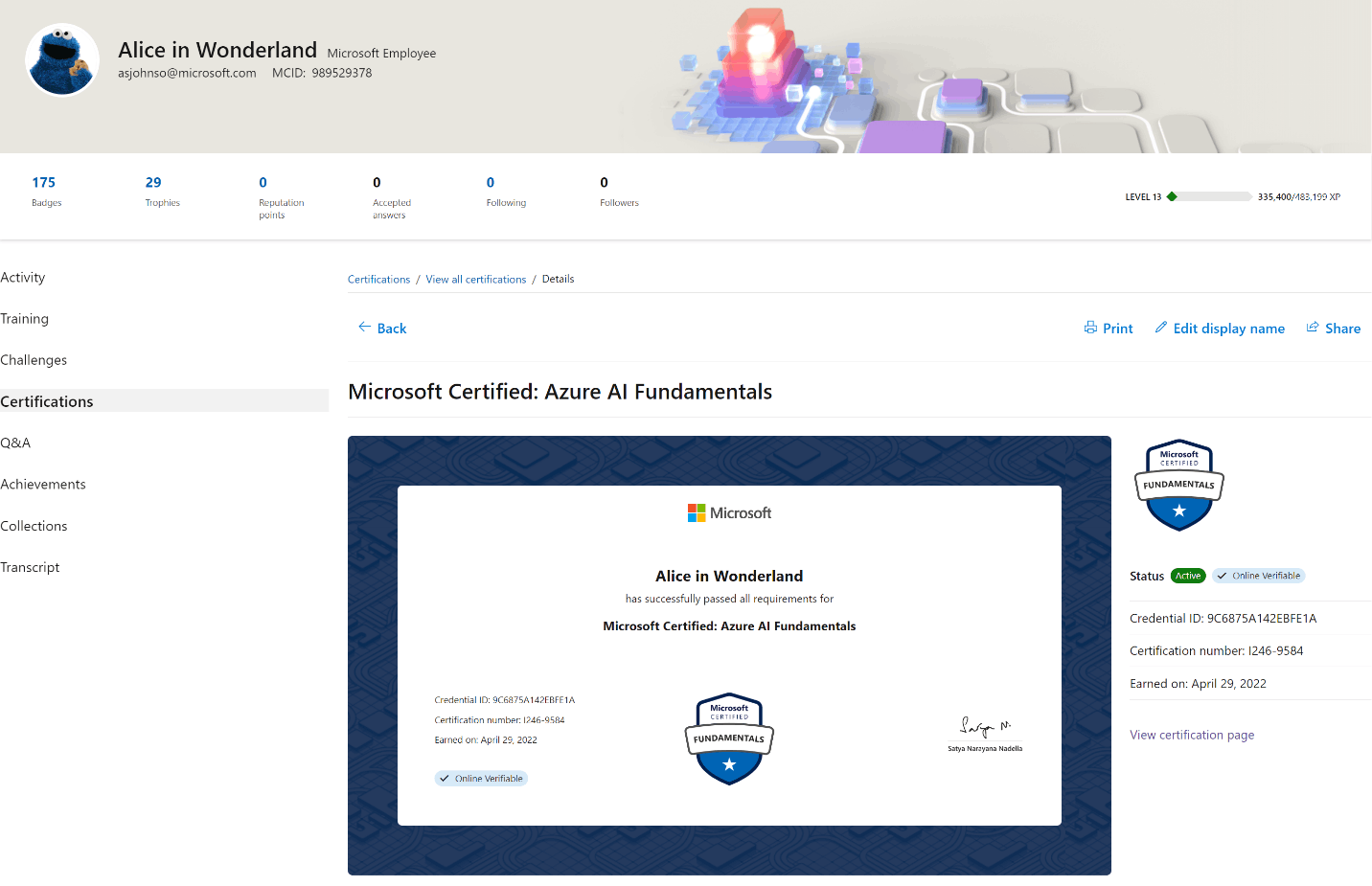This screenshot has width=1372, height=886.
Task: Click the Certifications breadcrumb link
Action: tap(378, 280)
